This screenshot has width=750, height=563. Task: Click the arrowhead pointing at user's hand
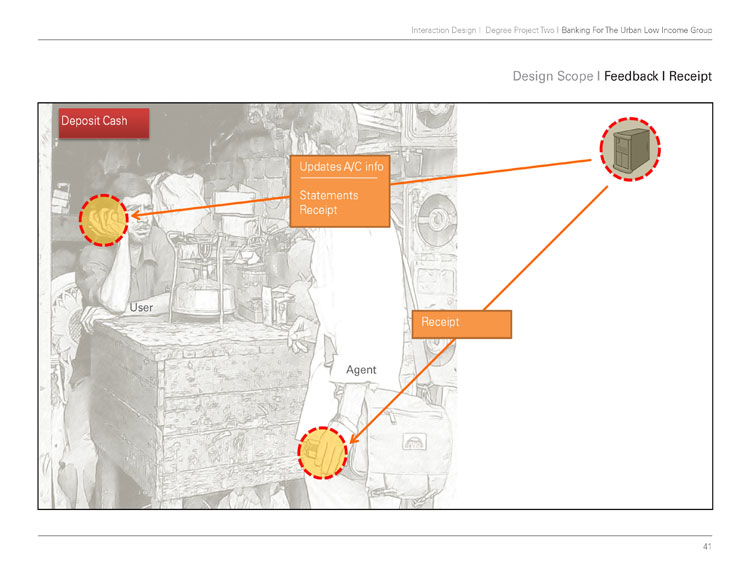point(136,215)
